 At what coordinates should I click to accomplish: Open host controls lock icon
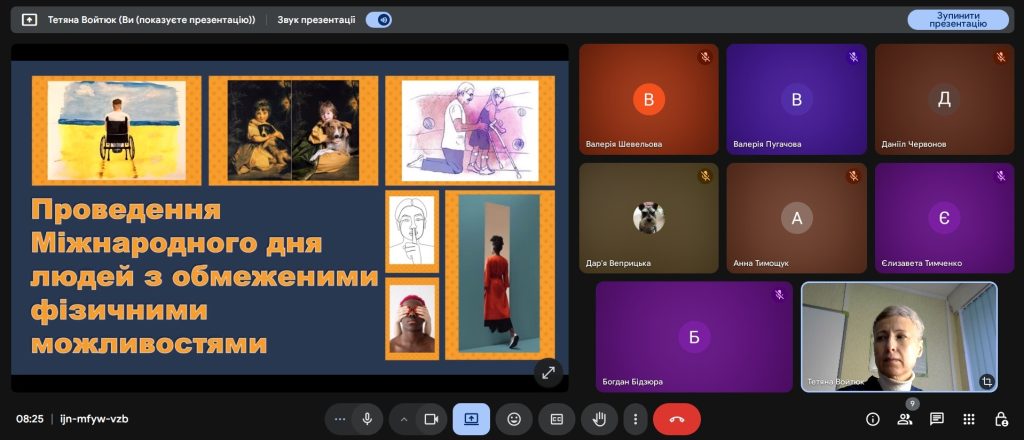pos(1001,419)
